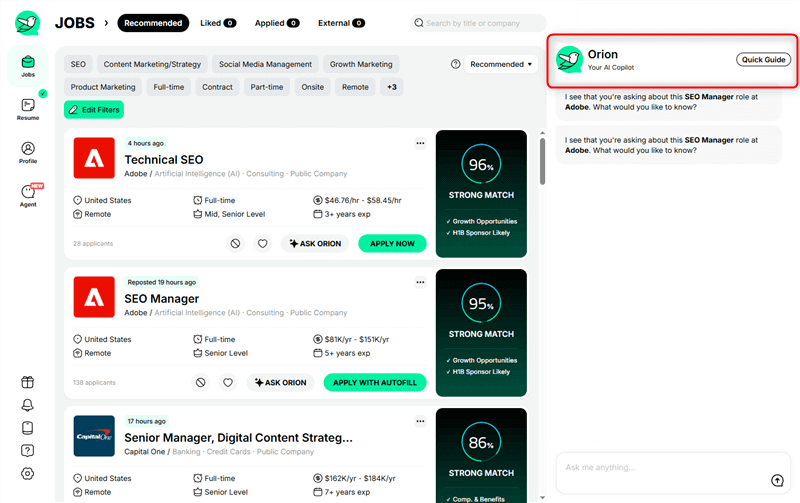The width and height of the screenshot is (800, 503).
Task: Toggle the Part-time filter chip
Action: click(267, 87)
